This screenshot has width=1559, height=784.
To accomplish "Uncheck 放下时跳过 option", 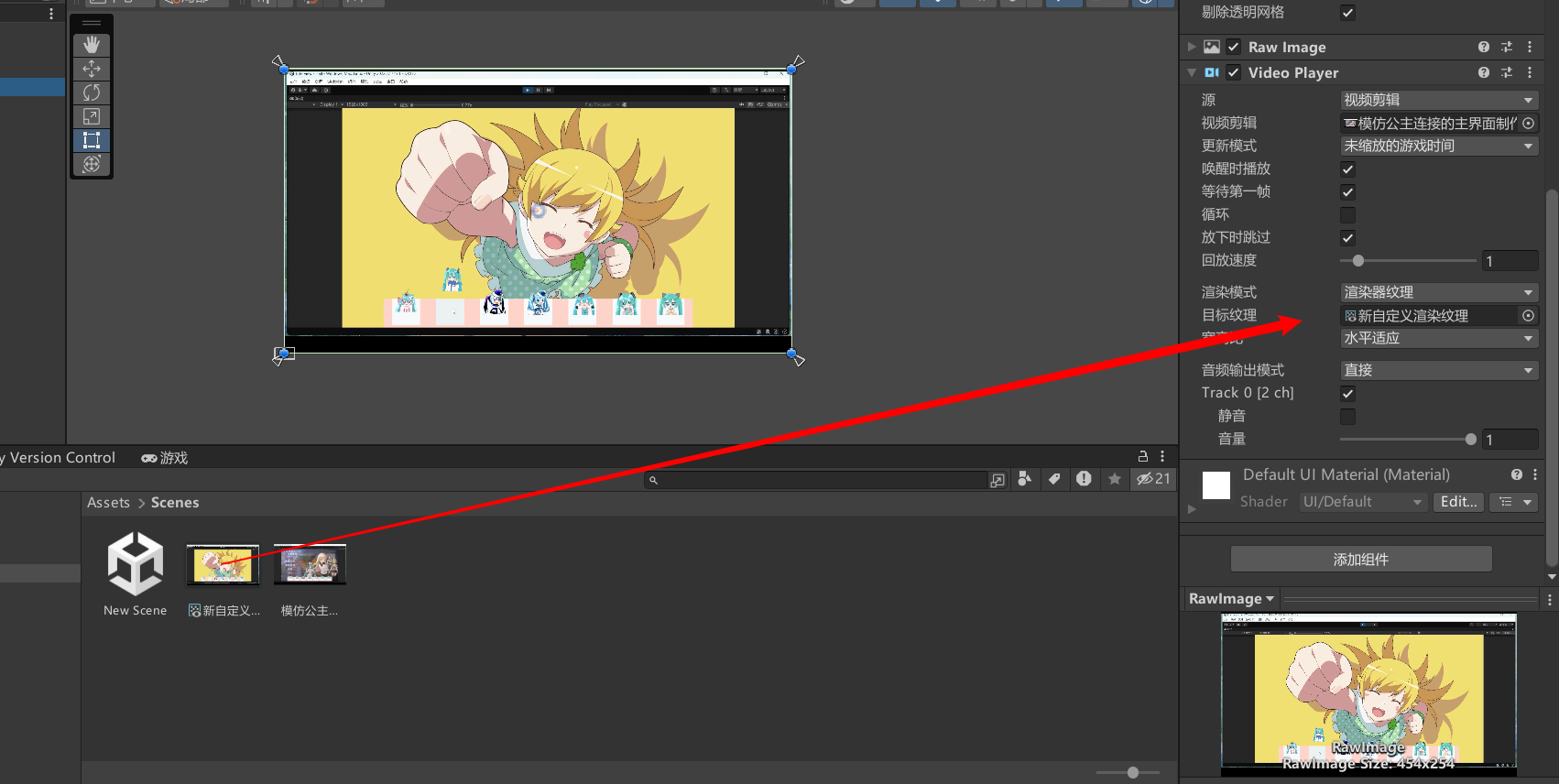I will click(x=1347, y=238).
